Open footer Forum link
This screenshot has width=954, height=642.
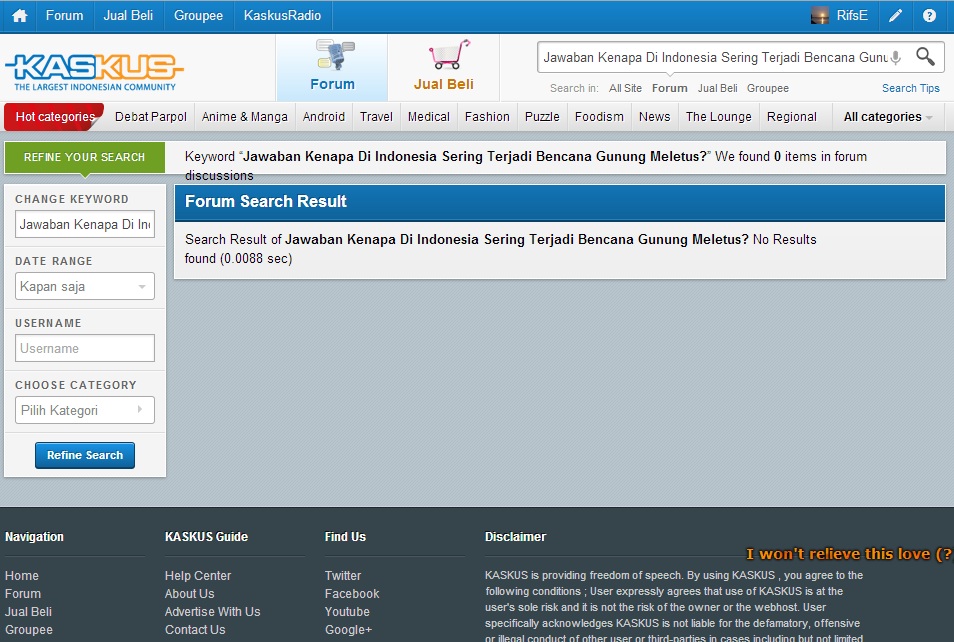click(x=23, y=594)
